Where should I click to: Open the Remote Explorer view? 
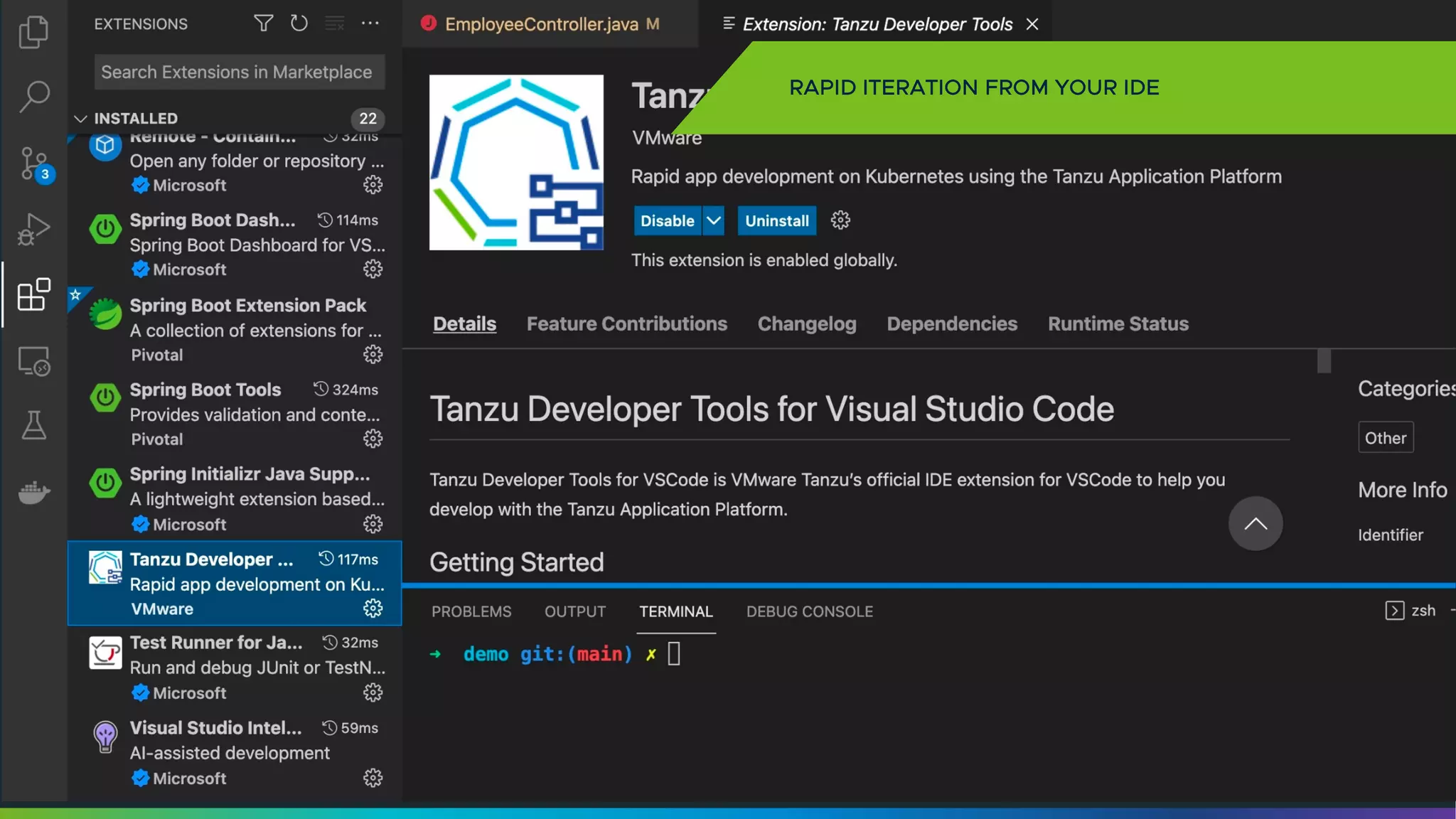pyautogui.click(x=33, y=361)
